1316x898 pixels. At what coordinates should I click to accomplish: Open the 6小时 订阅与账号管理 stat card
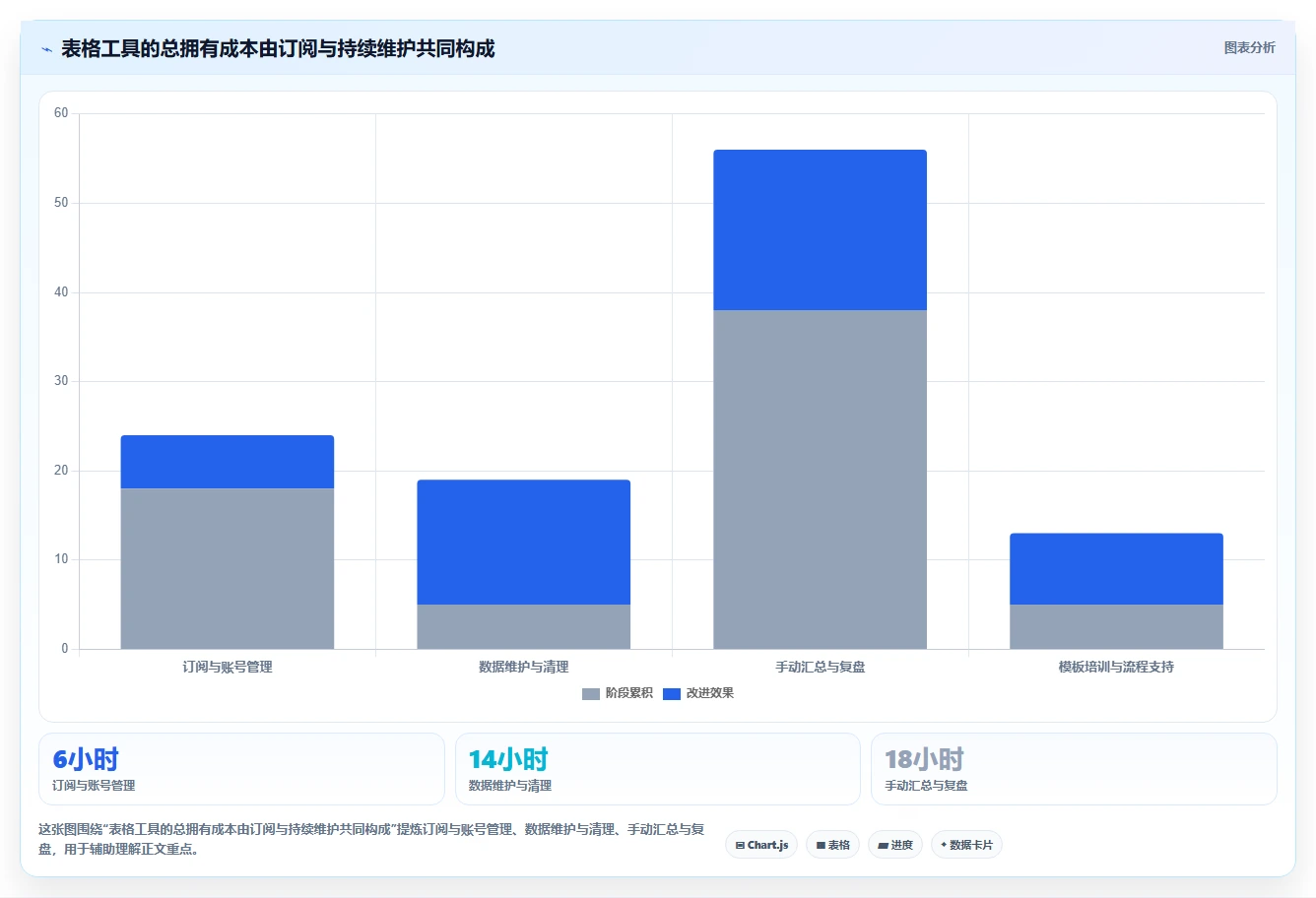coord(241,769)
